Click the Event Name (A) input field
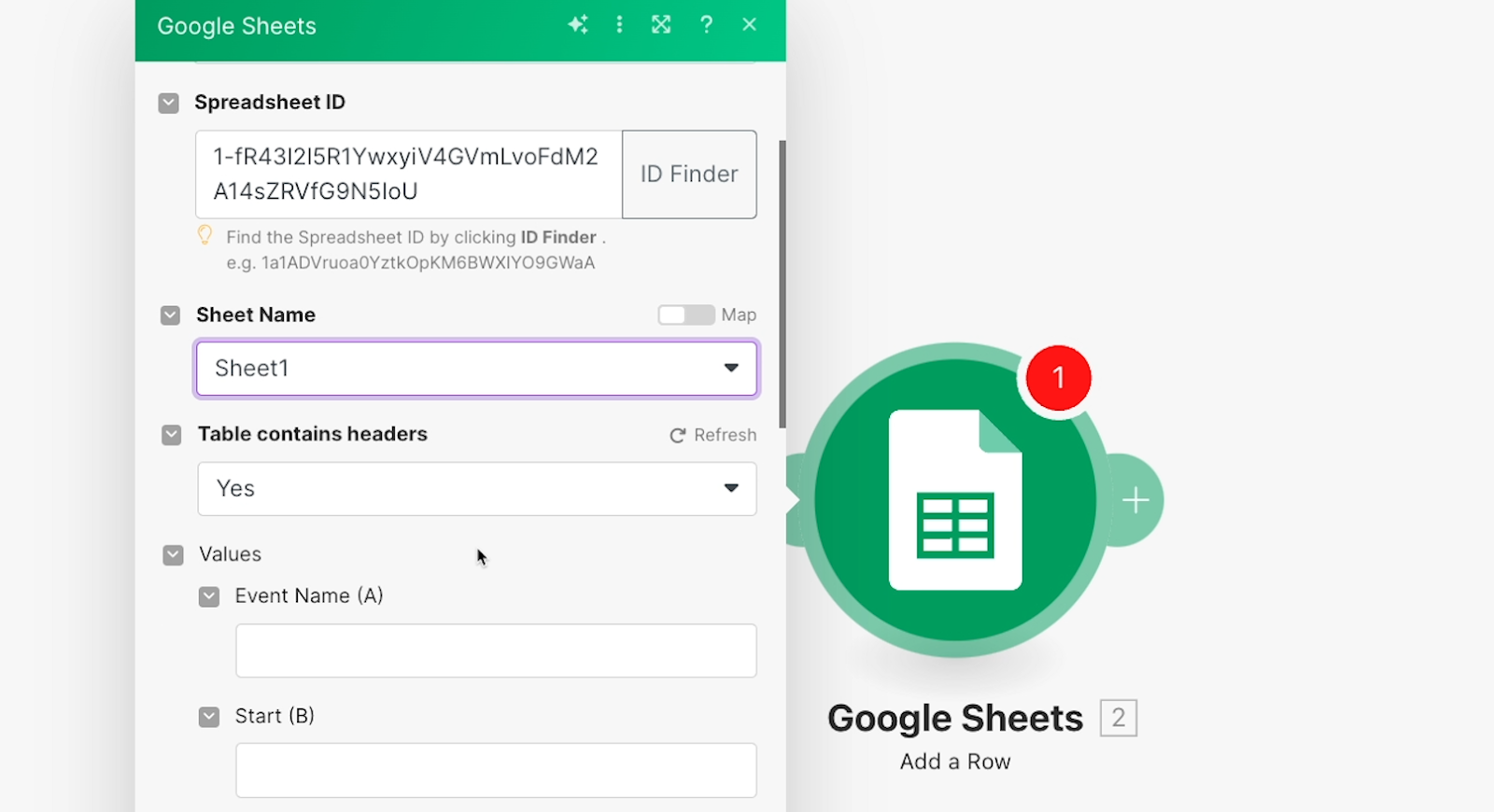Viewport: 1494px width, 812px height. [496, 651]
